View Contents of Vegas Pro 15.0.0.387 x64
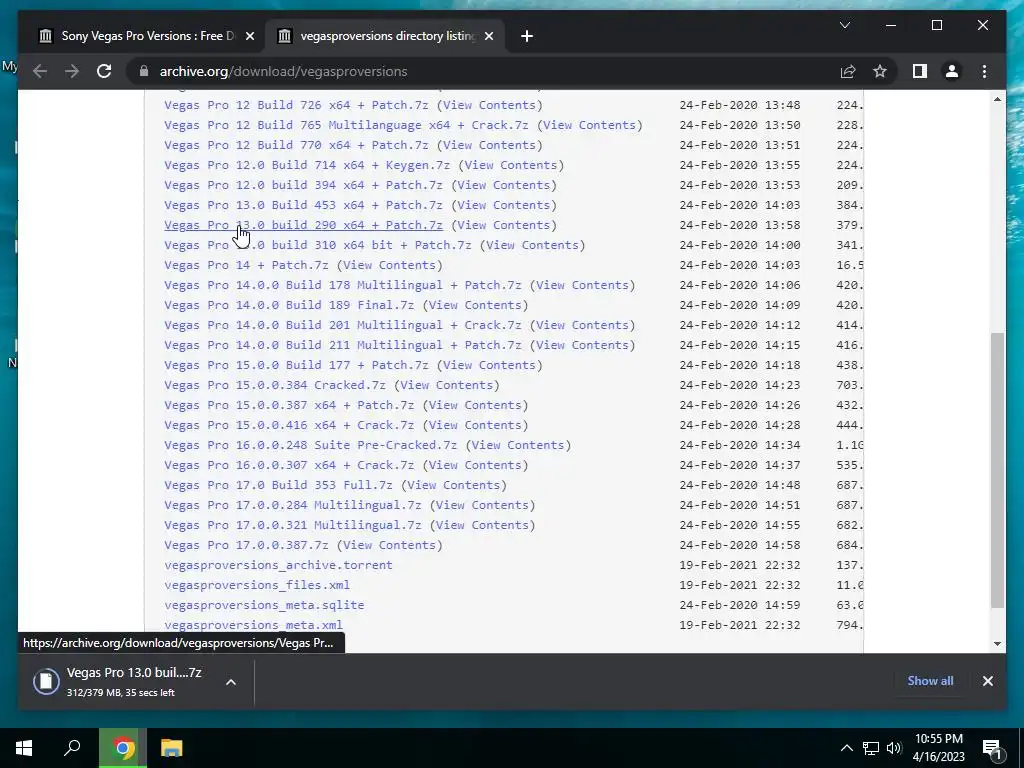Image resolution: width=1024 pixels, height=768 pixels. (x=475, y=406)
